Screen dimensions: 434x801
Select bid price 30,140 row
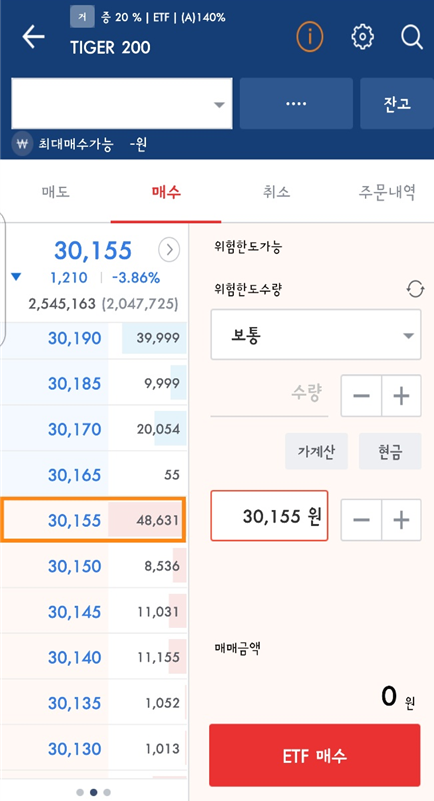tap(94, 657)
